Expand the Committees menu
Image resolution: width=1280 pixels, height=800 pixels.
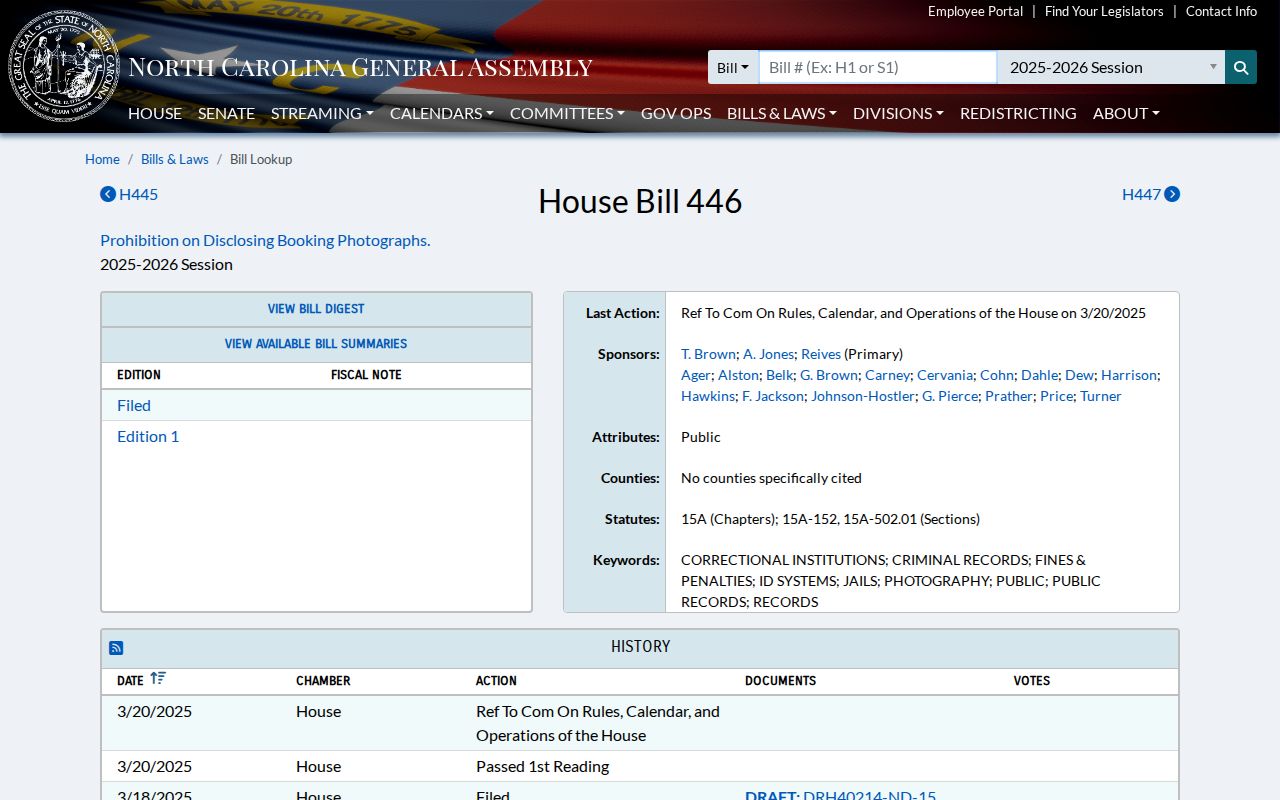click(567, 113)
